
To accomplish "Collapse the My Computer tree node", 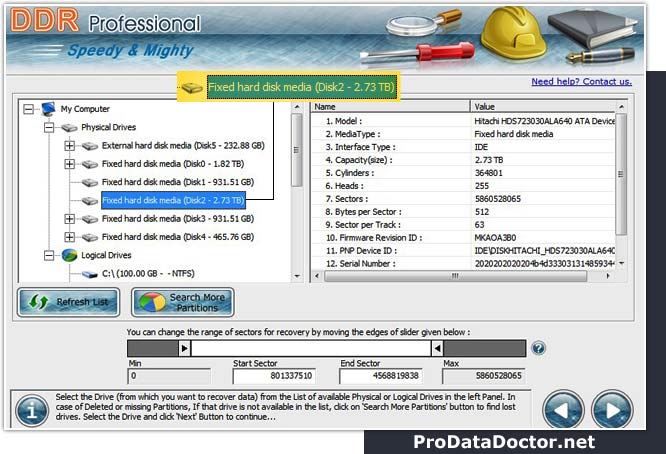I will (x=28, y=109).
